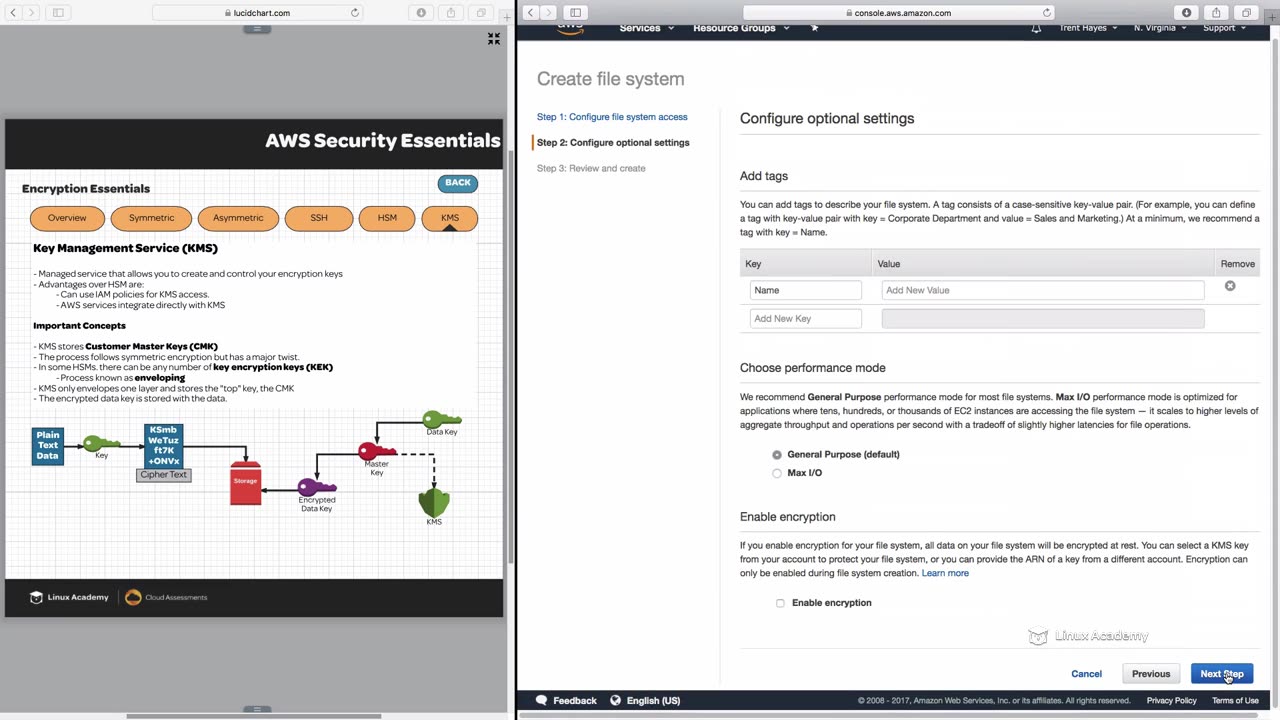Show tab overview in the Lucidchart Safari window

(x=481, y=13)
